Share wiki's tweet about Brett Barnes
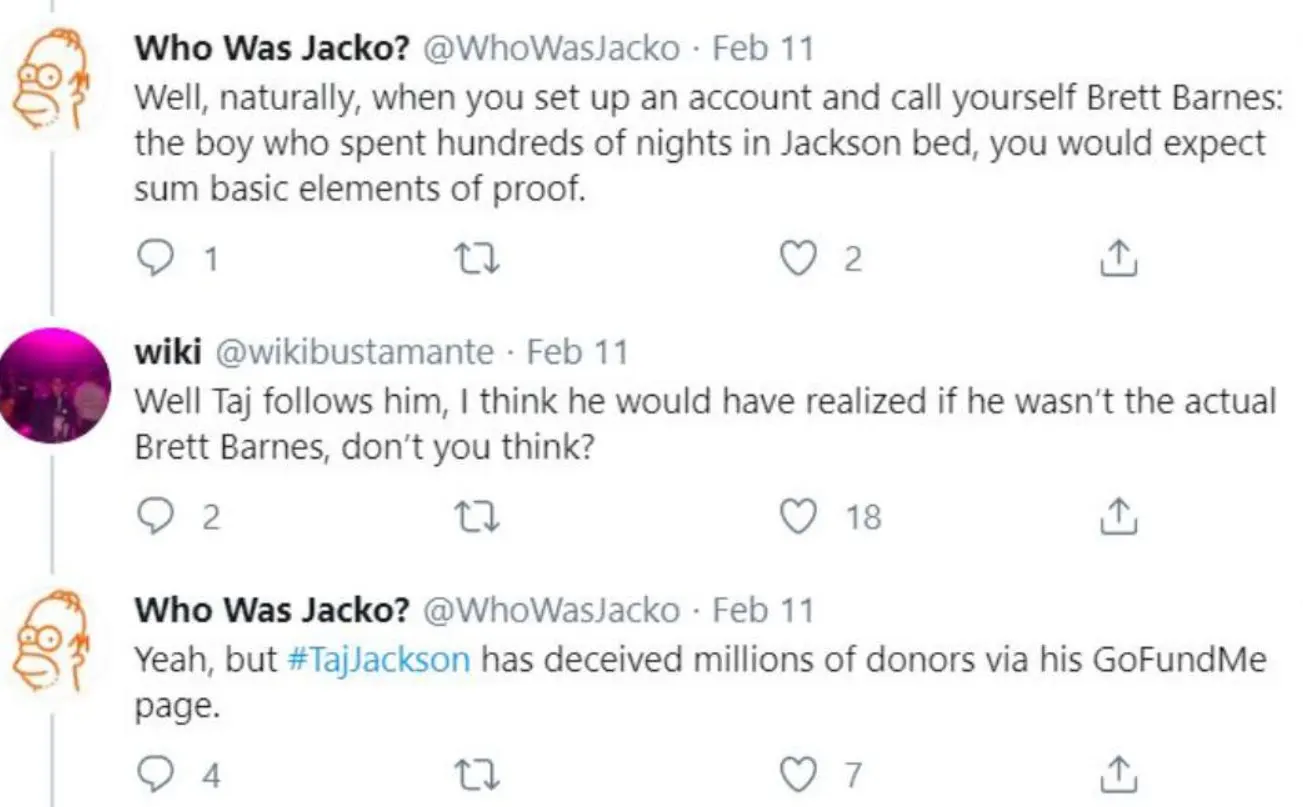 [1118, 517]
